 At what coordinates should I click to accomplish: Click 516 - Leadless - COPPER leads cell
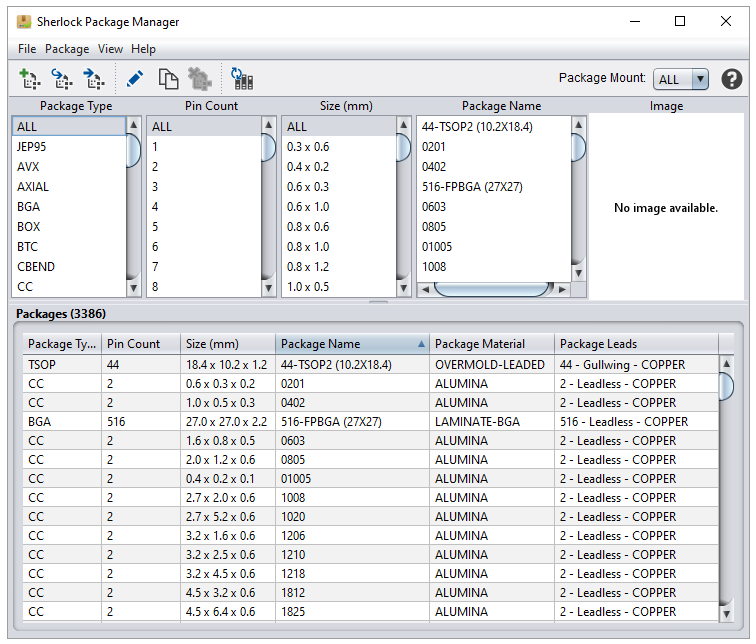[x=636, y=422]
